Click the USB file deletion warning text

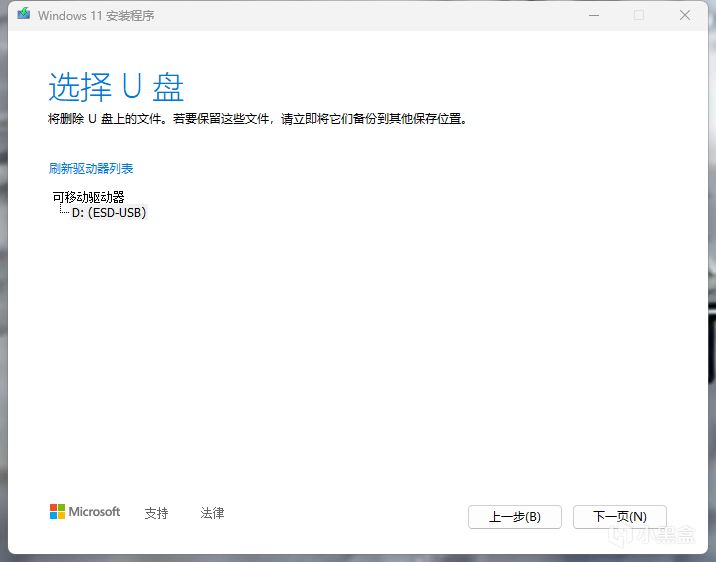tap(258, 119)
